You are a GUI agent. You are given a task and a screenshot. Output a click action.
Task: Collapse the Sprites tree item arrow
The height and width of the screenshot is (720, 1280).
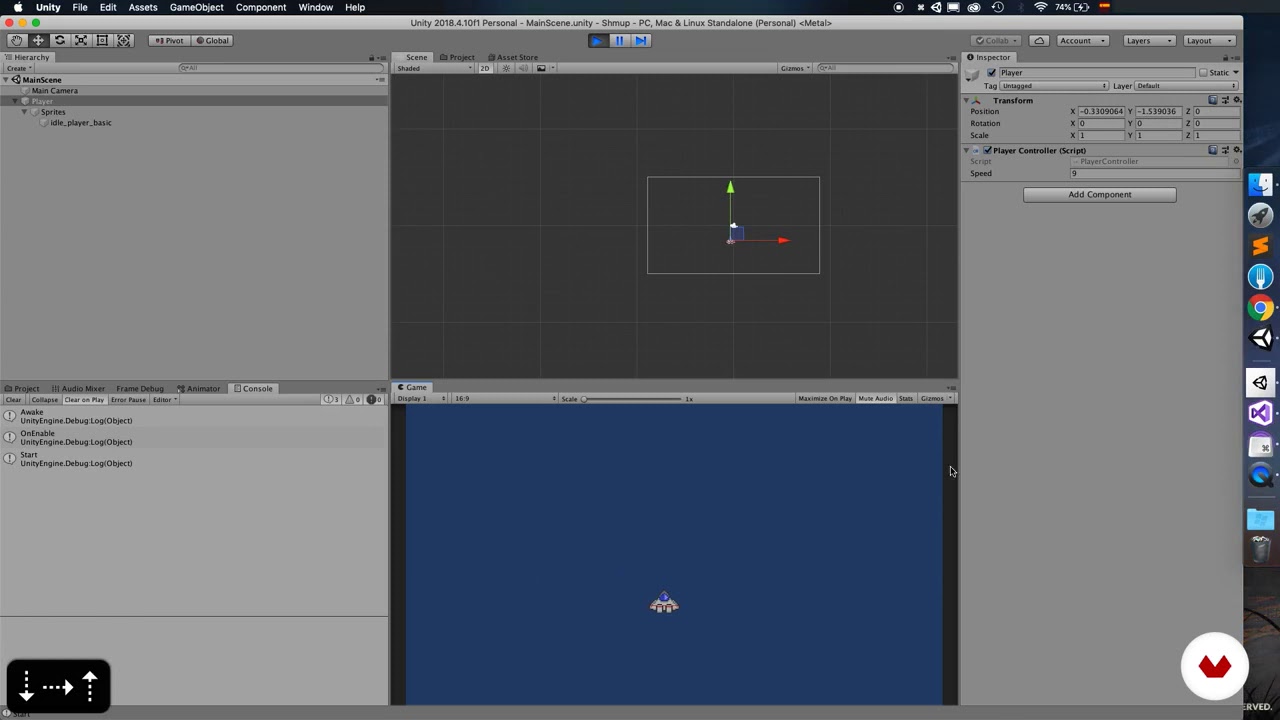(x=24, y=112)
